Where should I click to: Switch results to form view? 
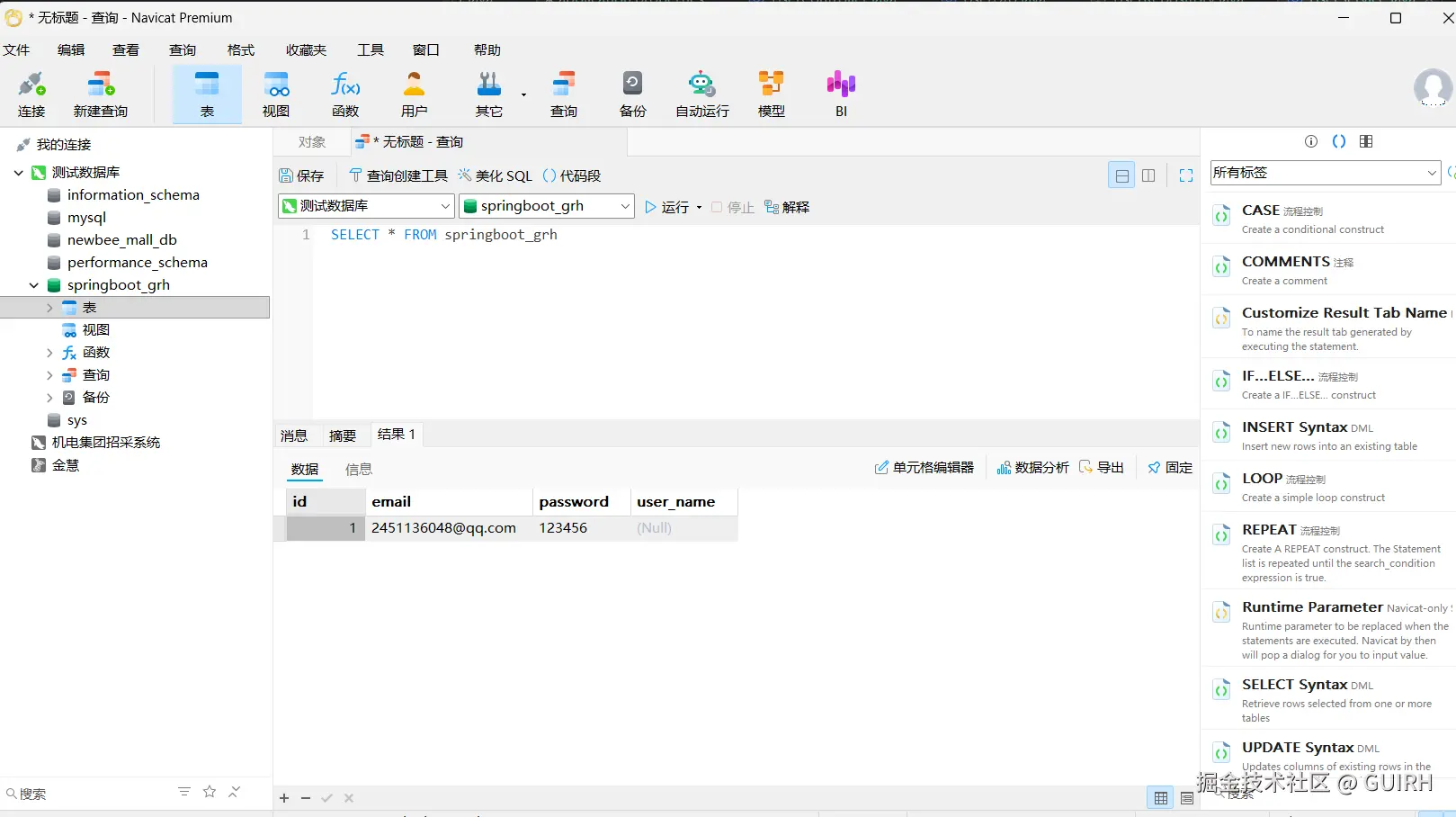1187,798
